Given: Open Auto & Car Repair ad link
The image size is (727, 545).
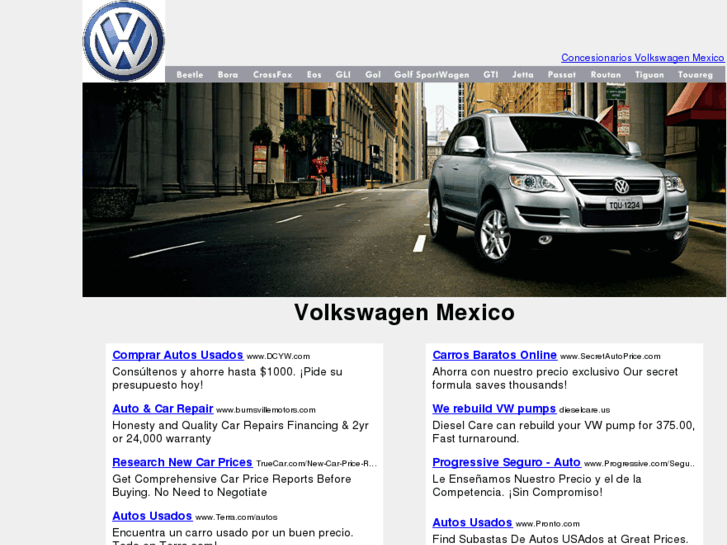Looking at the screenshot, I should [x=163, y=409].
